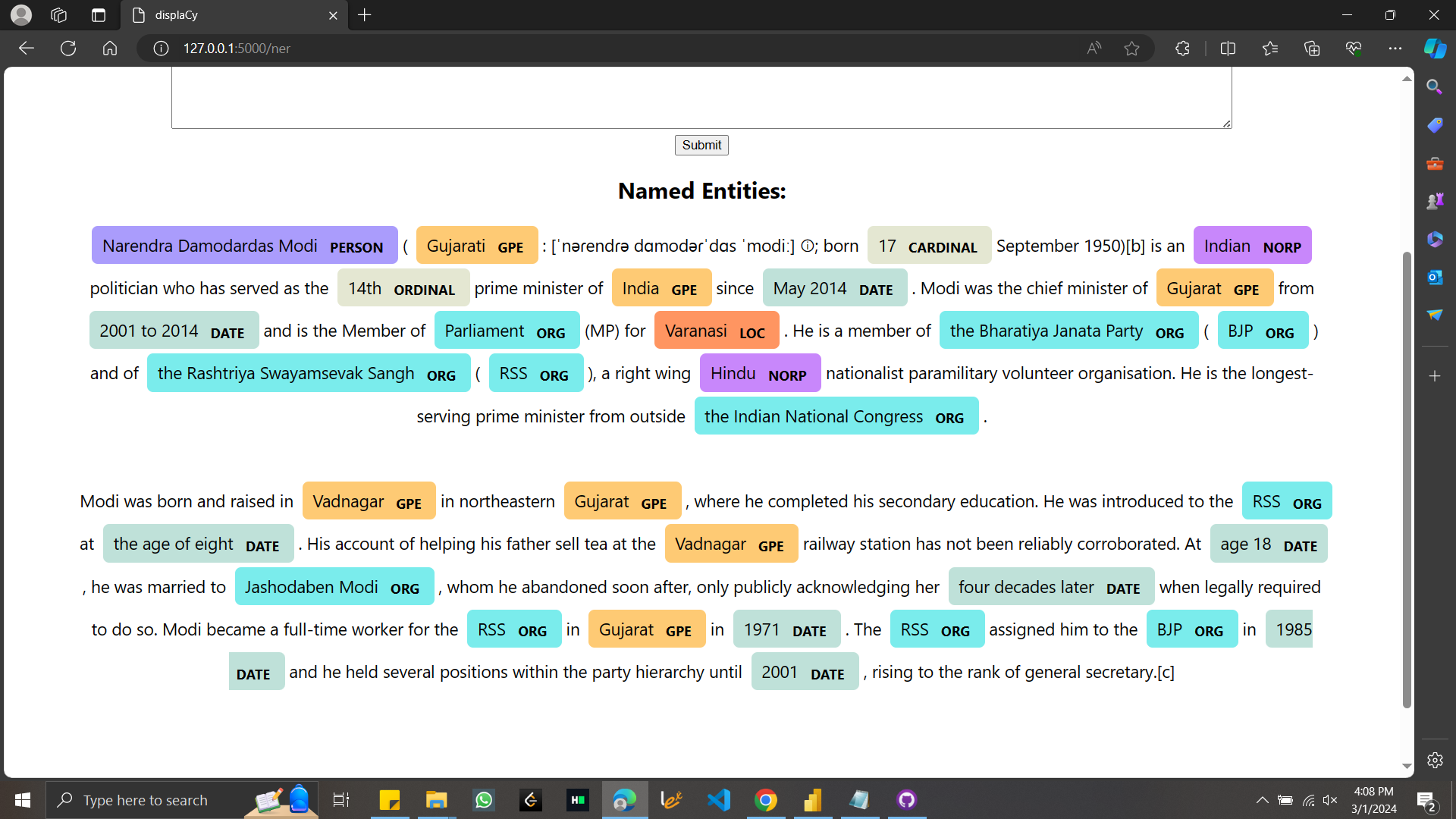The height and width of the screenshot is (819, 1456).
Task: Click the Varanasi LOC entity
Action: tap(716, 331)
